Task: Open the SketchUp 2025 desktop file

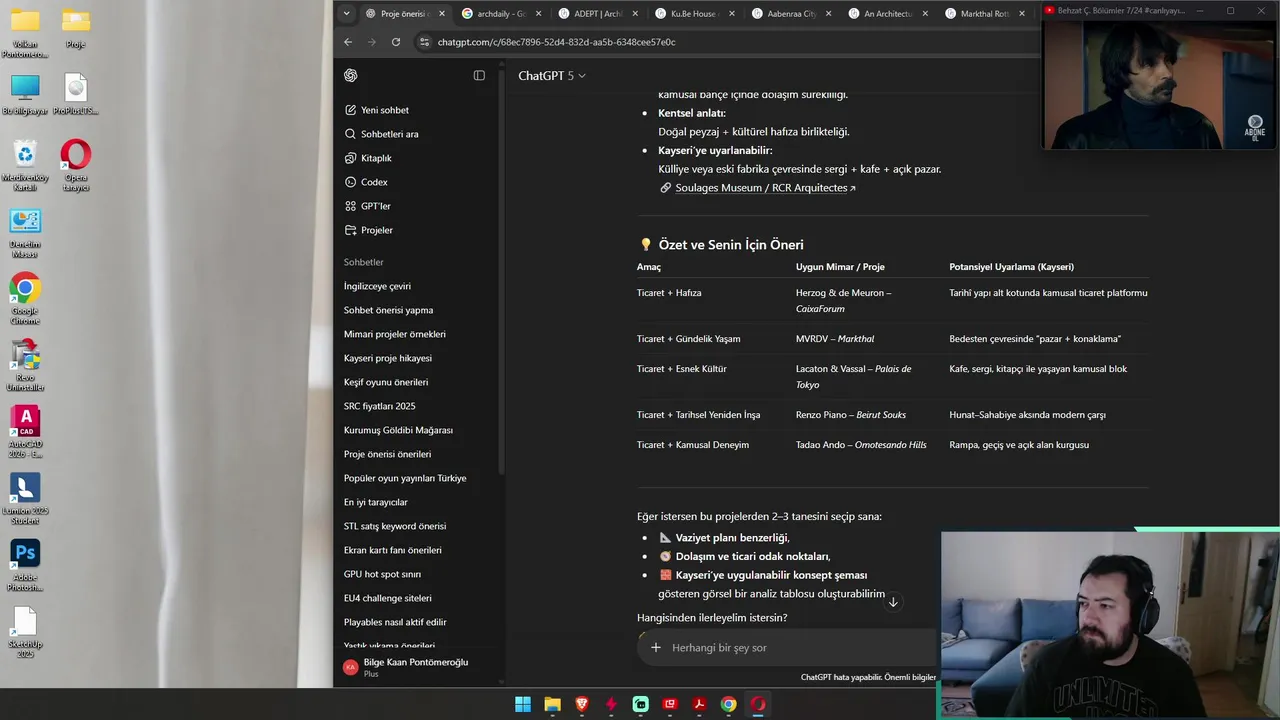Action: [x=25, y=631]
